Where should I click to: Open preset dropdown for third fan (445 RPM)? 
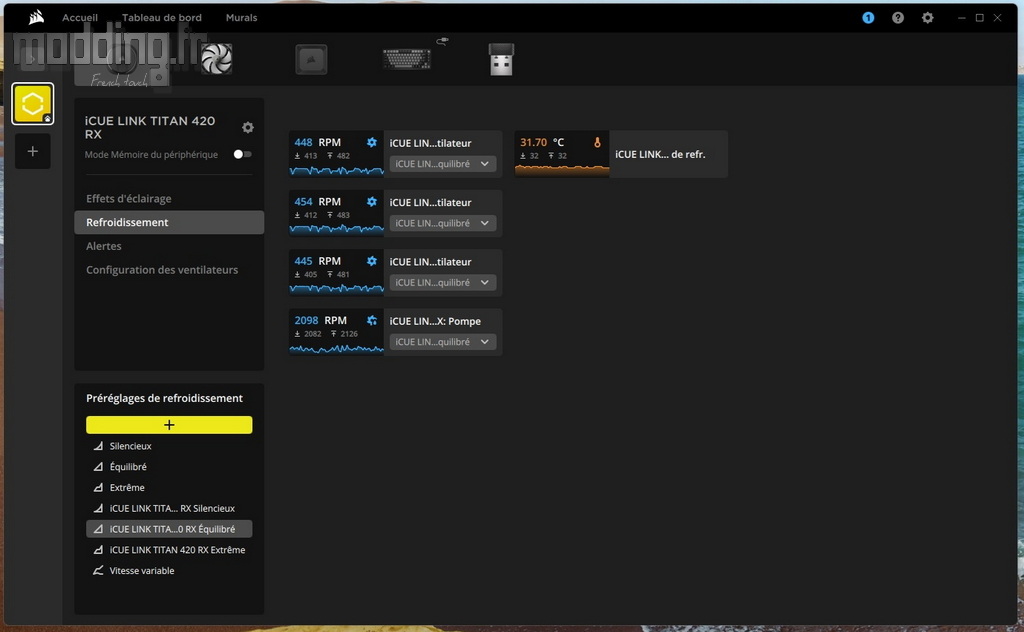[x=443, y=283]
